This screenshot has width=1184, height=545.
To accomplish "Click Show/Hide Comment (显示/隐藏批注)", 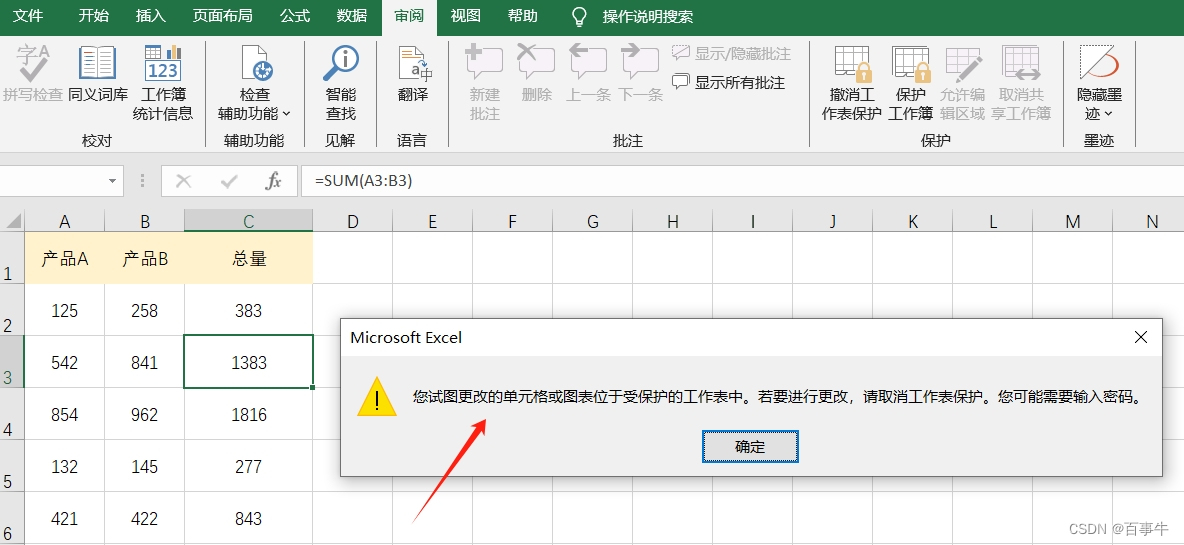I will pos(731,54).
